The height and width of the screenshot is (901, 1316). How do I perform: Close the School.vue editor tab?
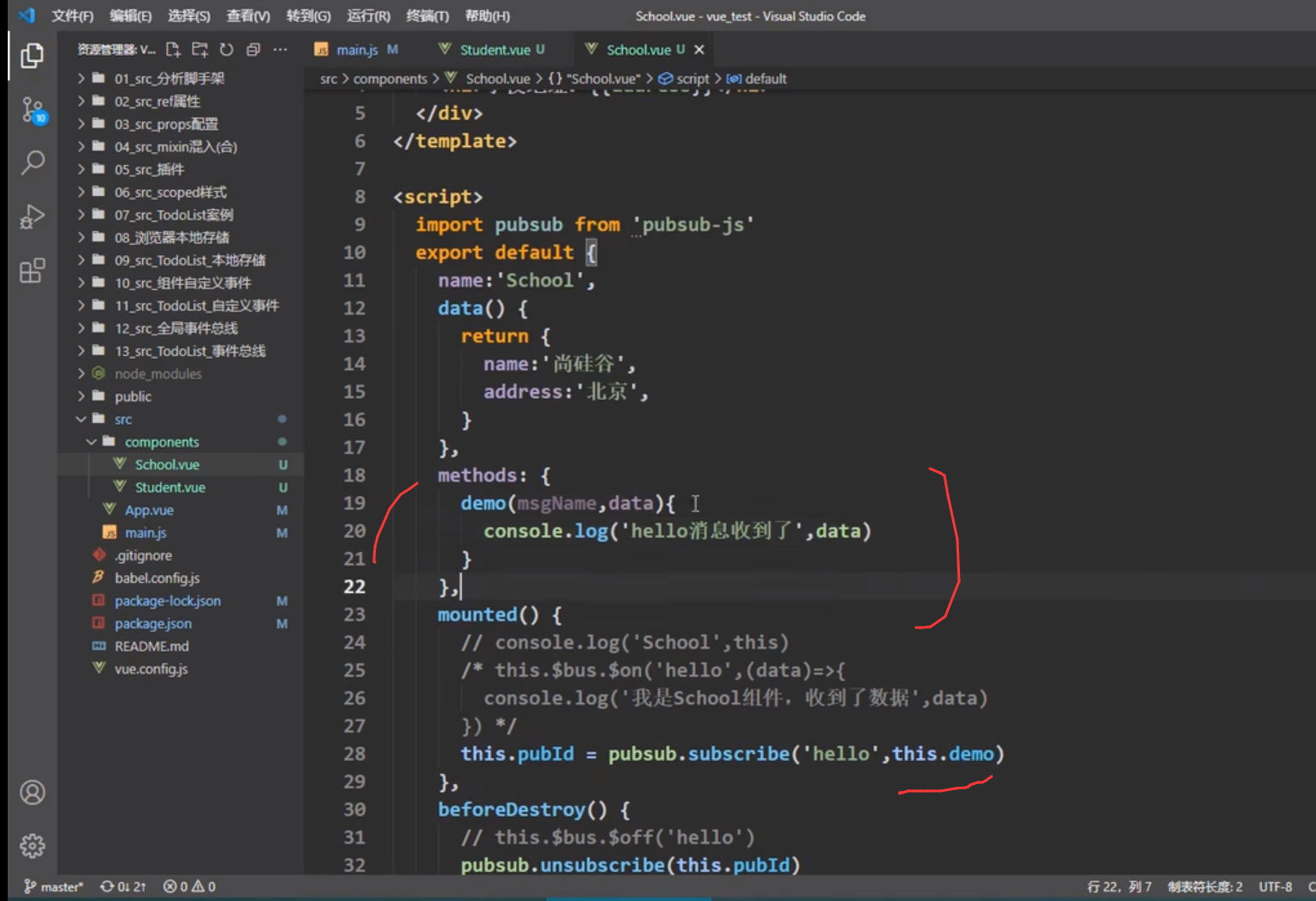[x=699, y=50]
